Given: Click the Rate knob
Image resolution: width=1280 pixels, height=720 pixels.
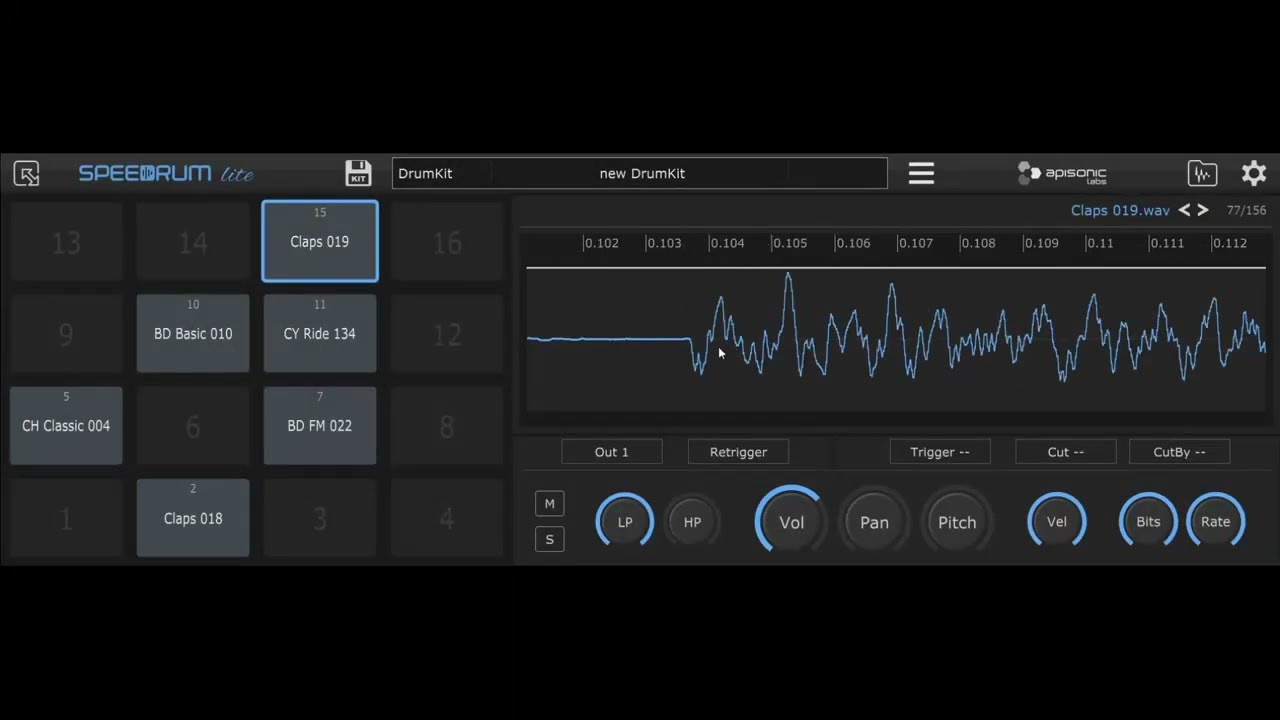Looking at the screenshot, I should pyautogui.click(x=1216, y=521).
